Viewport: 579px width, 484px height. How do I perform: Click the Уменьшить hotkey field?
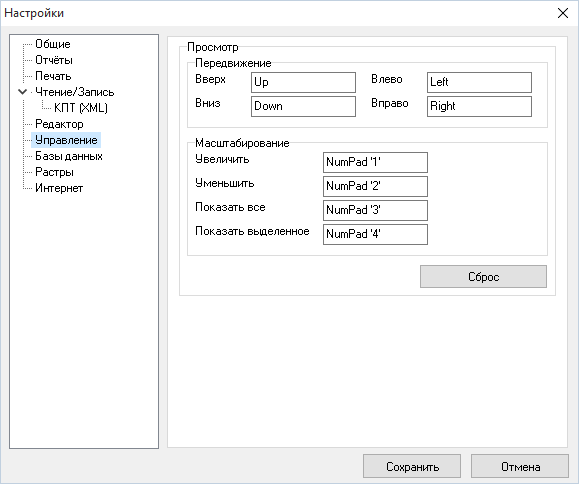pos(375,186)
